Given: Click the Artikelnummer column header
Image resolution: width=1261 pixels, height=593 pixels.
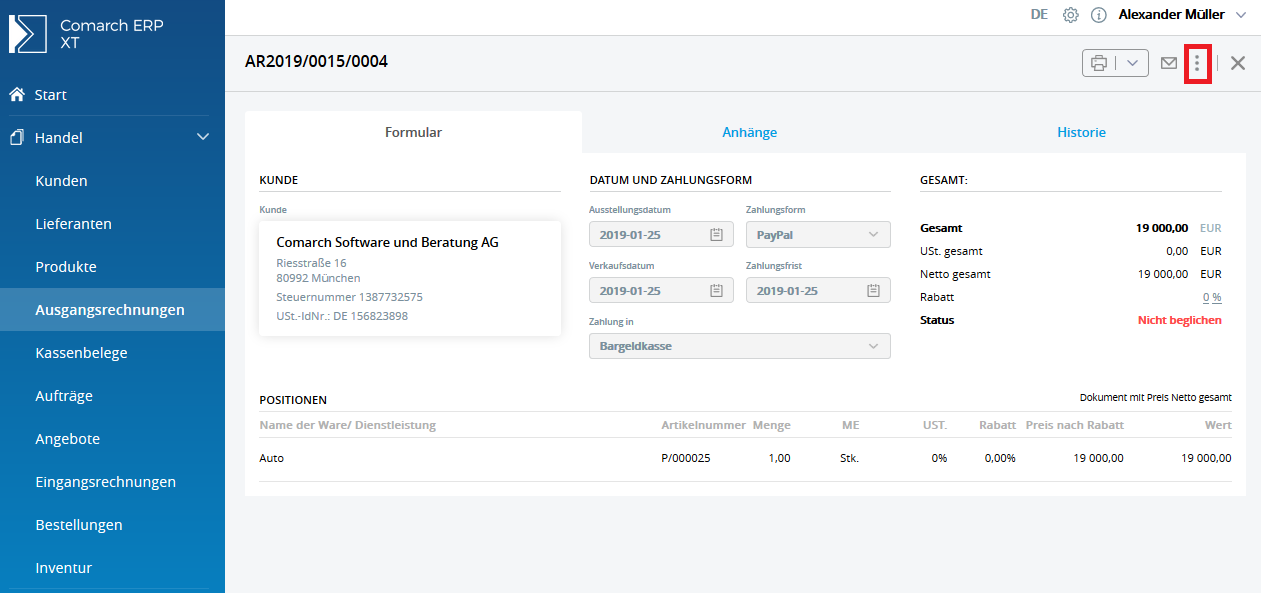Looking at the screenshot, I should (703, 425).
